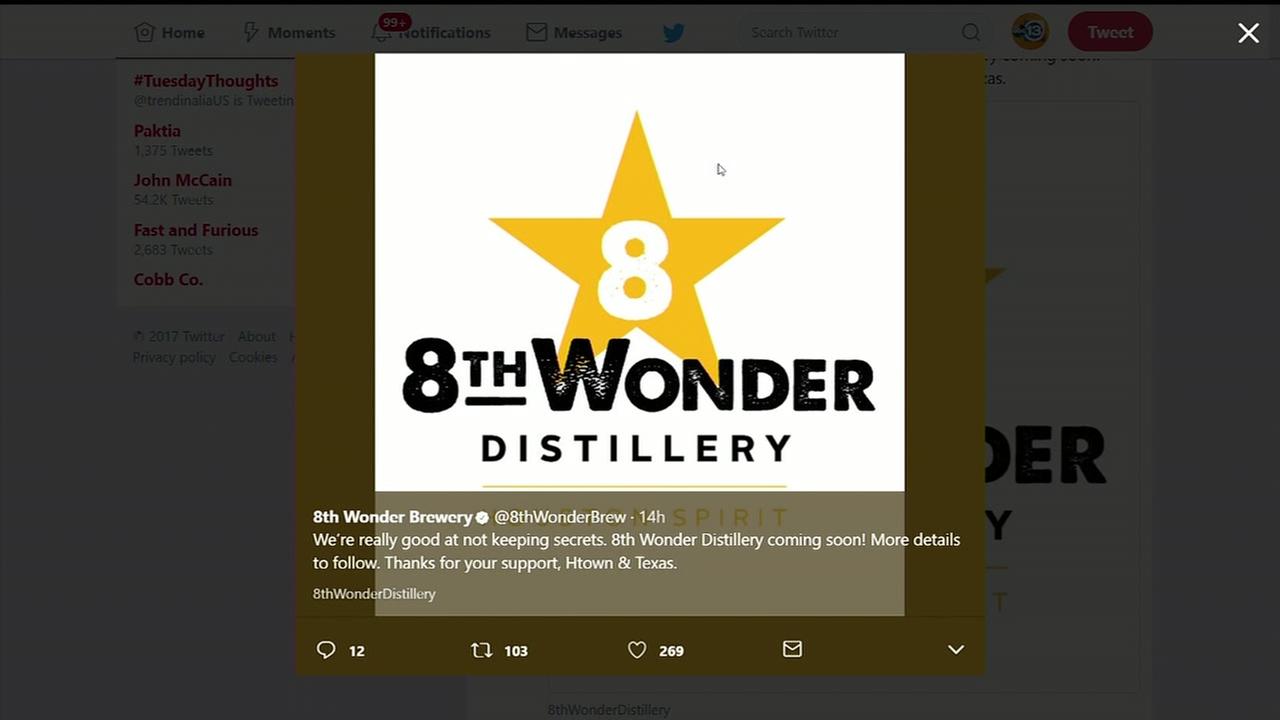The height and width of the screenshot is (720, 1280).
Task: Open the notifications bell icon
Action: (380, 32)
